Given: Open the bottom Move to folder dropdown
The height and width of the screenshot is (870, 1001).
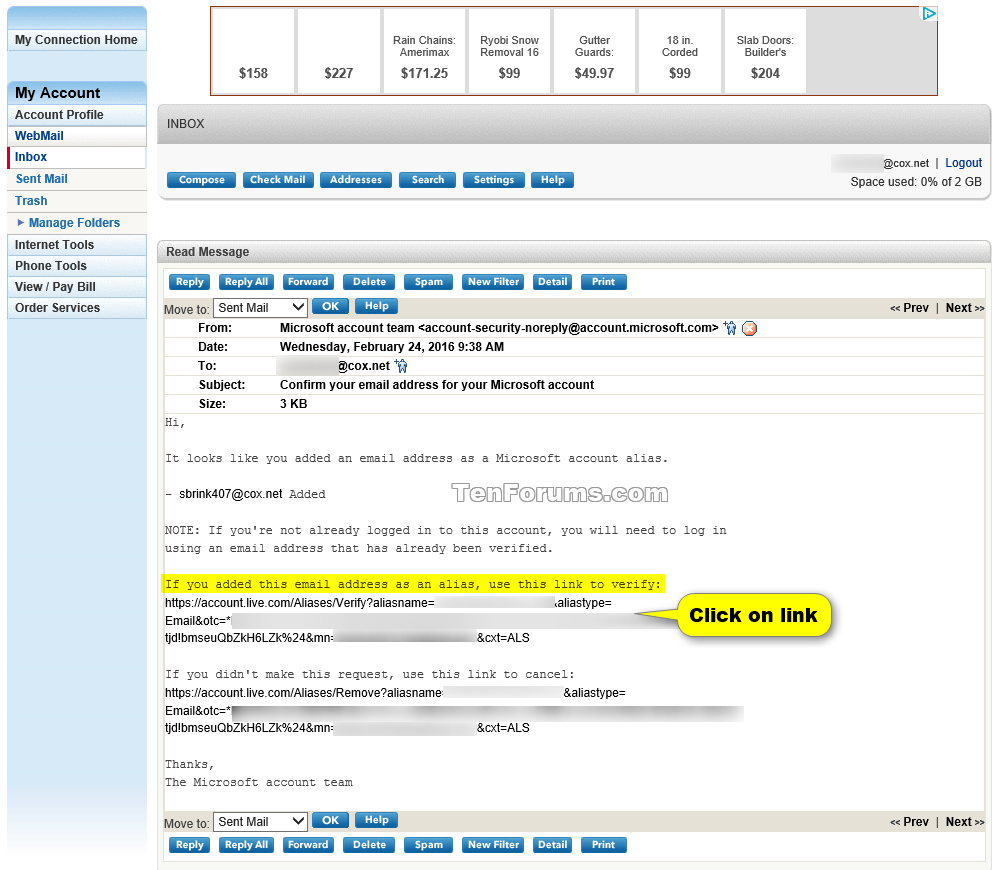Looking at the screenshot, I should coord(260,821).
